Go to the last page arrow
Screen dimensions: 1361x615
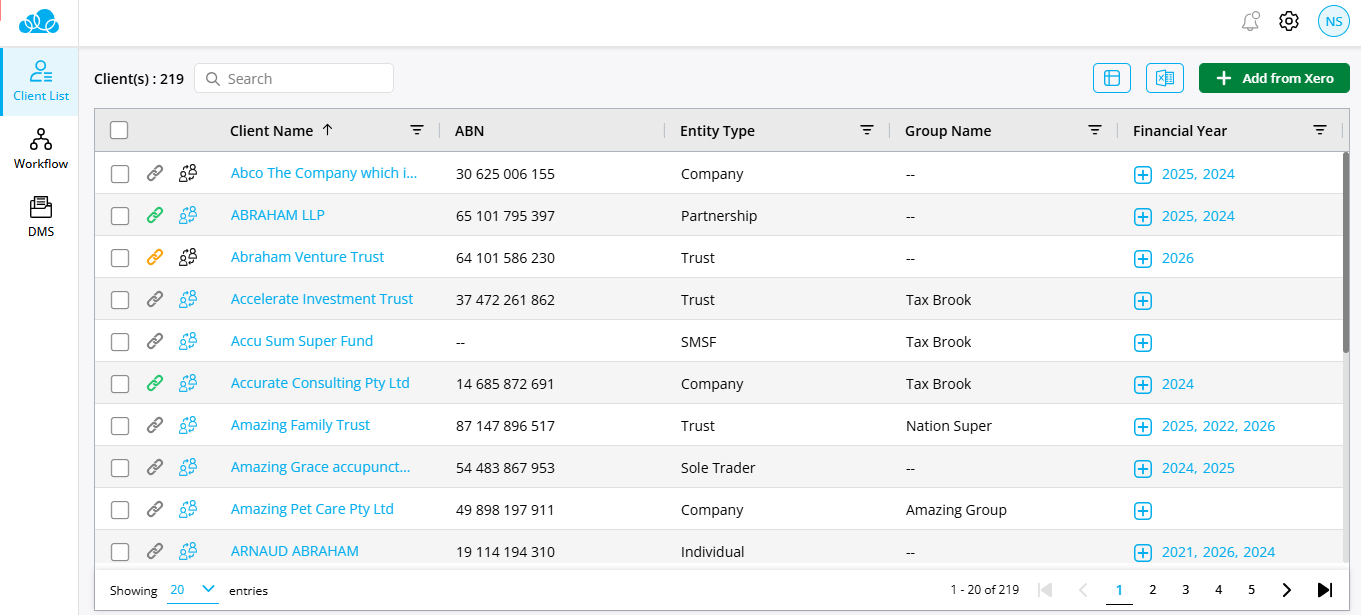click(x=1324, y=590)
